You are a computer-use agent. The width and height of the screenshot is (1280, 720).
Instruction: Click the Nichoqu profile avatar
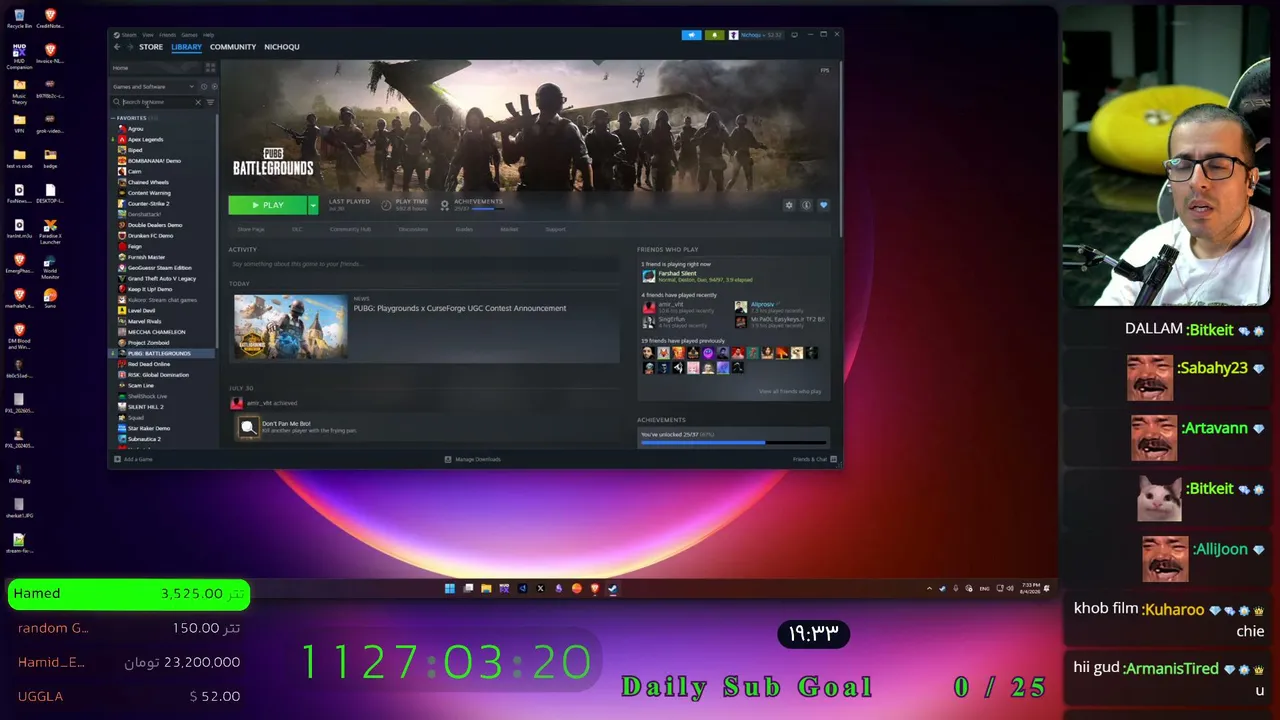(733, 35)
